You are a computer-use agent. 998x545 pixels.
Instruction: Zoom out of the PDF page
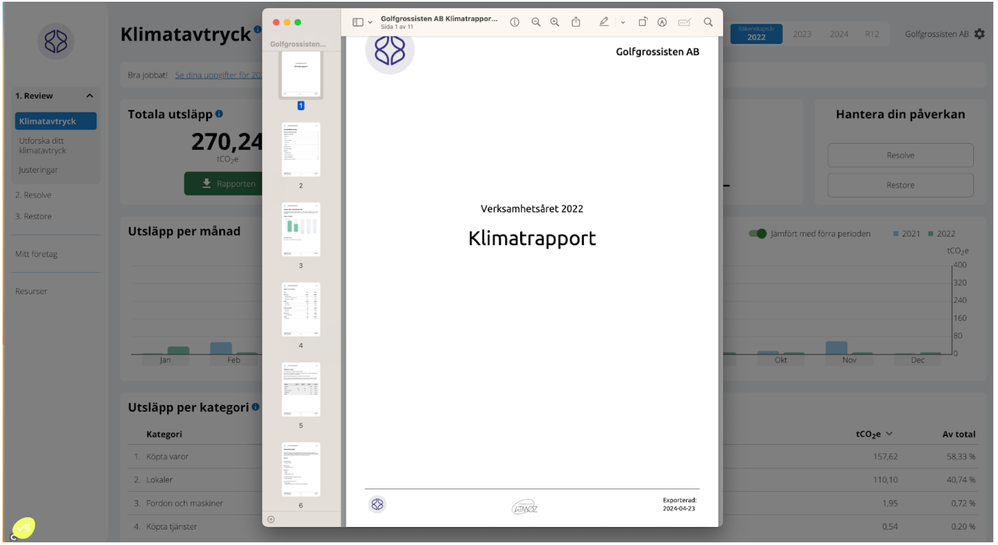[x=536, y=22]
